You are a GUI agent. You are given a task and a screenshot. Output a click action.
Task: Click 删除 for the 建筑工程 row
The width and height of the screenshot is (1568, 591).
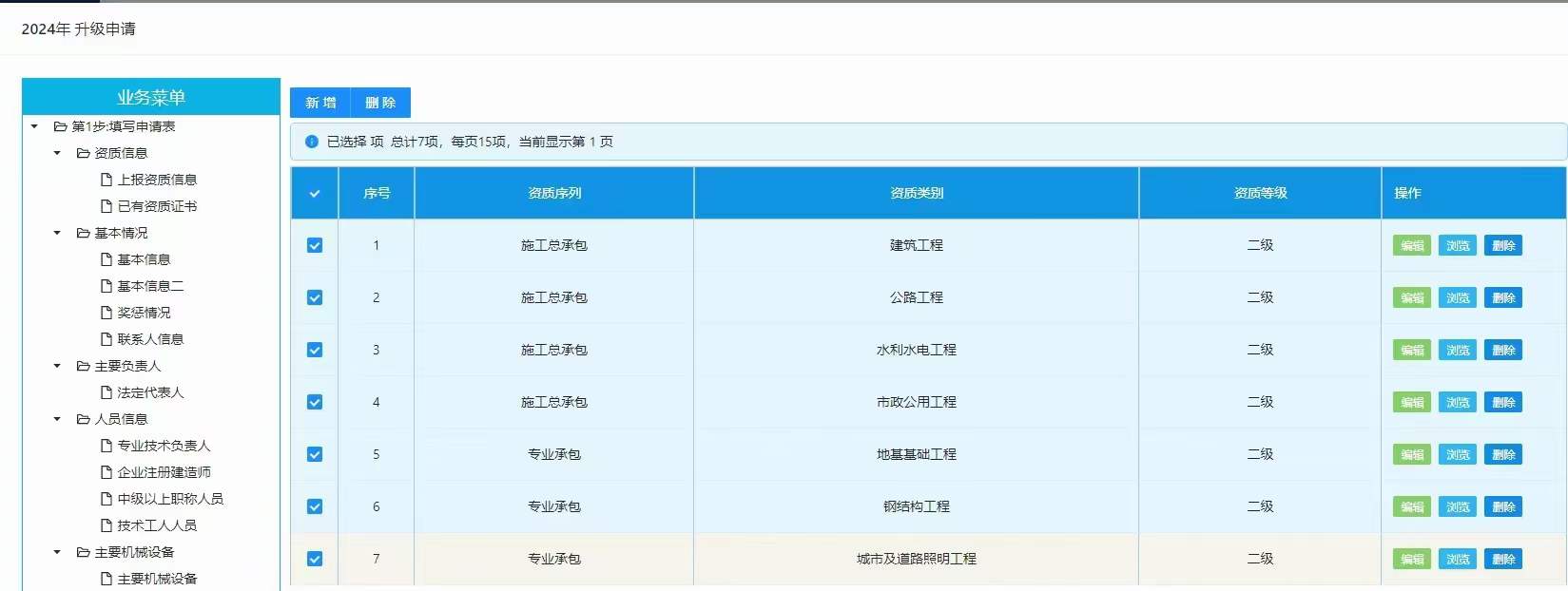tap(1503, 245)
